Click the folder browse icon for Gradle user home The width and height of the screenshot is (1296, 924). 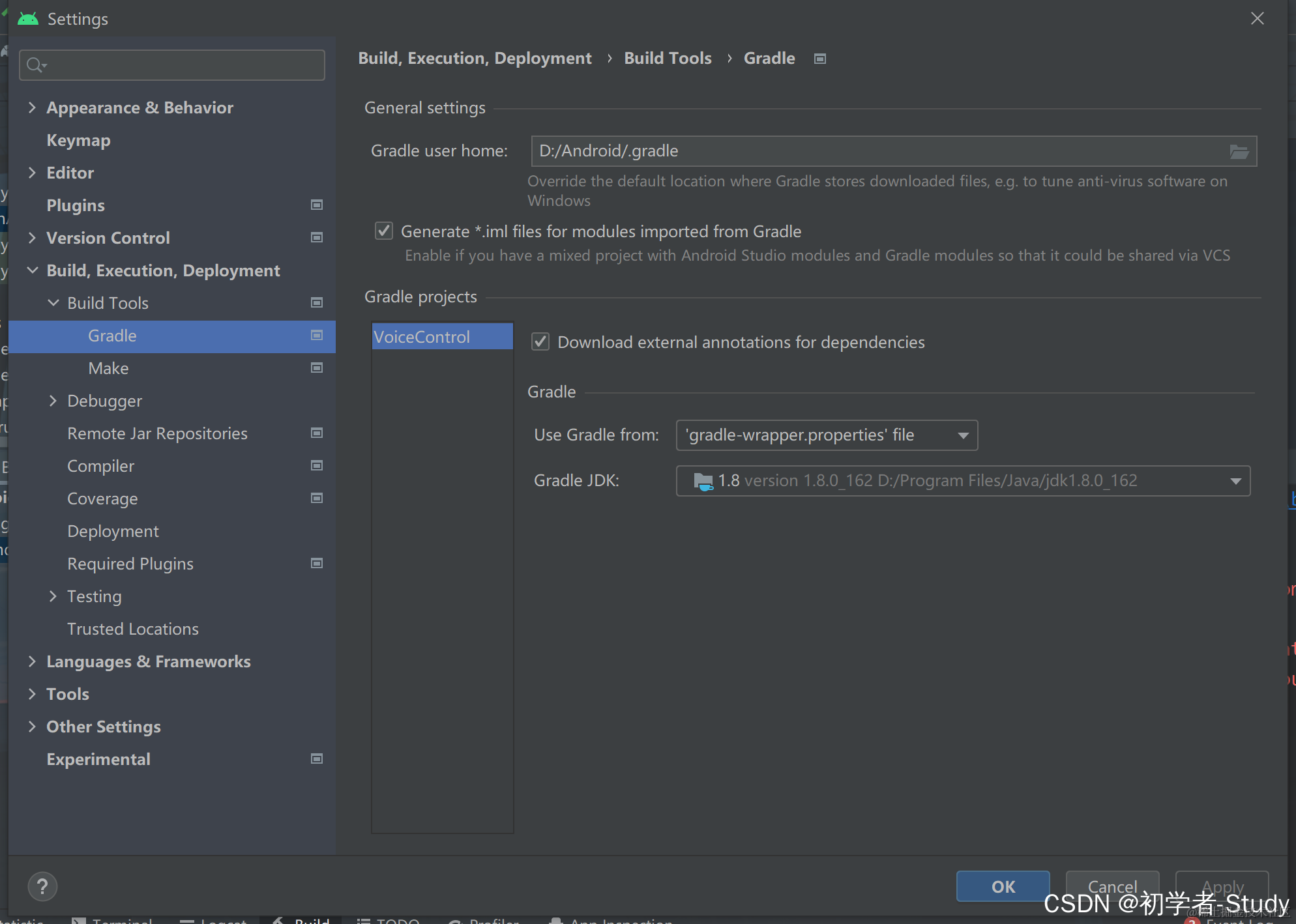[x=1239, y=152]
